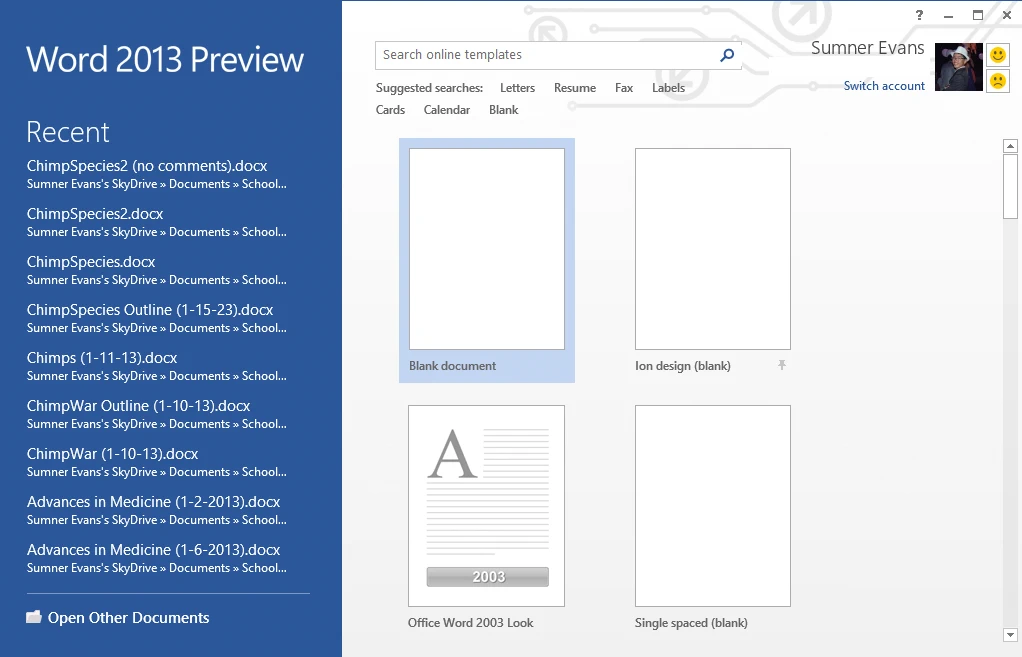
Task: Pin the Ion design template
Action: point(782,366)
